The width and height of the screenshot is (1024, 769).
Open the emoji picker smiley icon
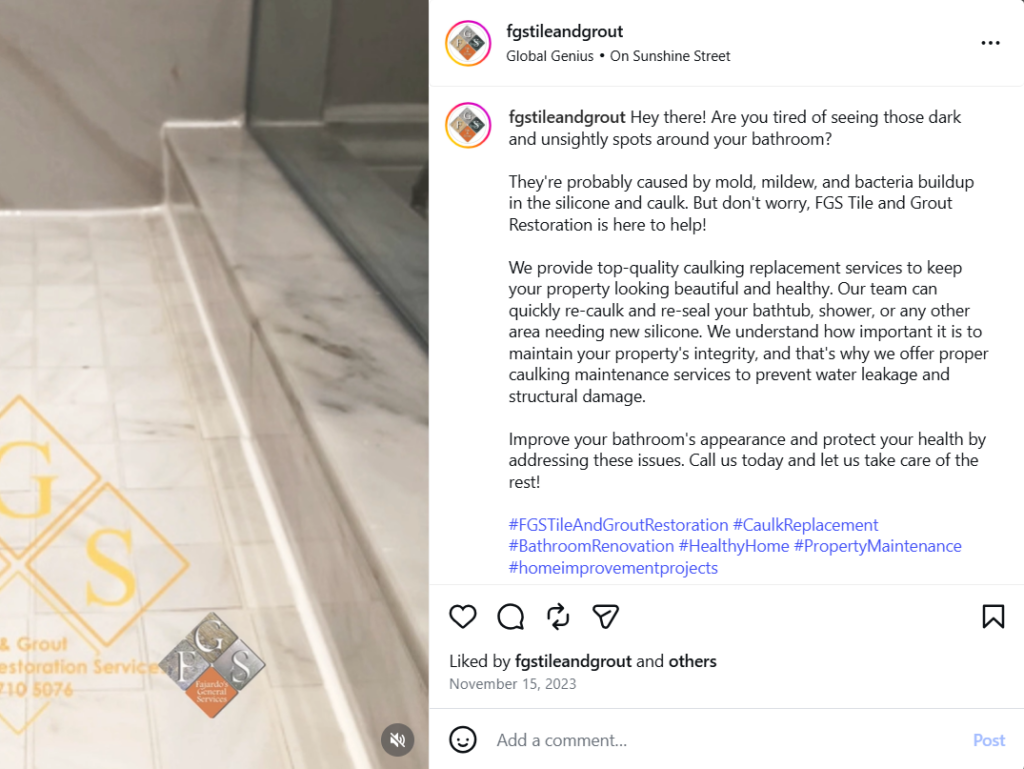[462, 740]
